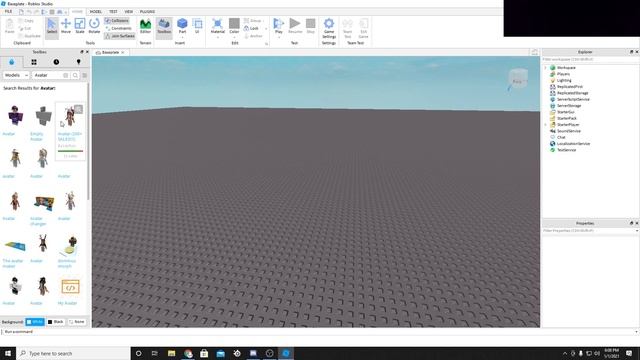Open Play mode dropdown arrow
Viewport: 640px width, 360px height.
279,38
